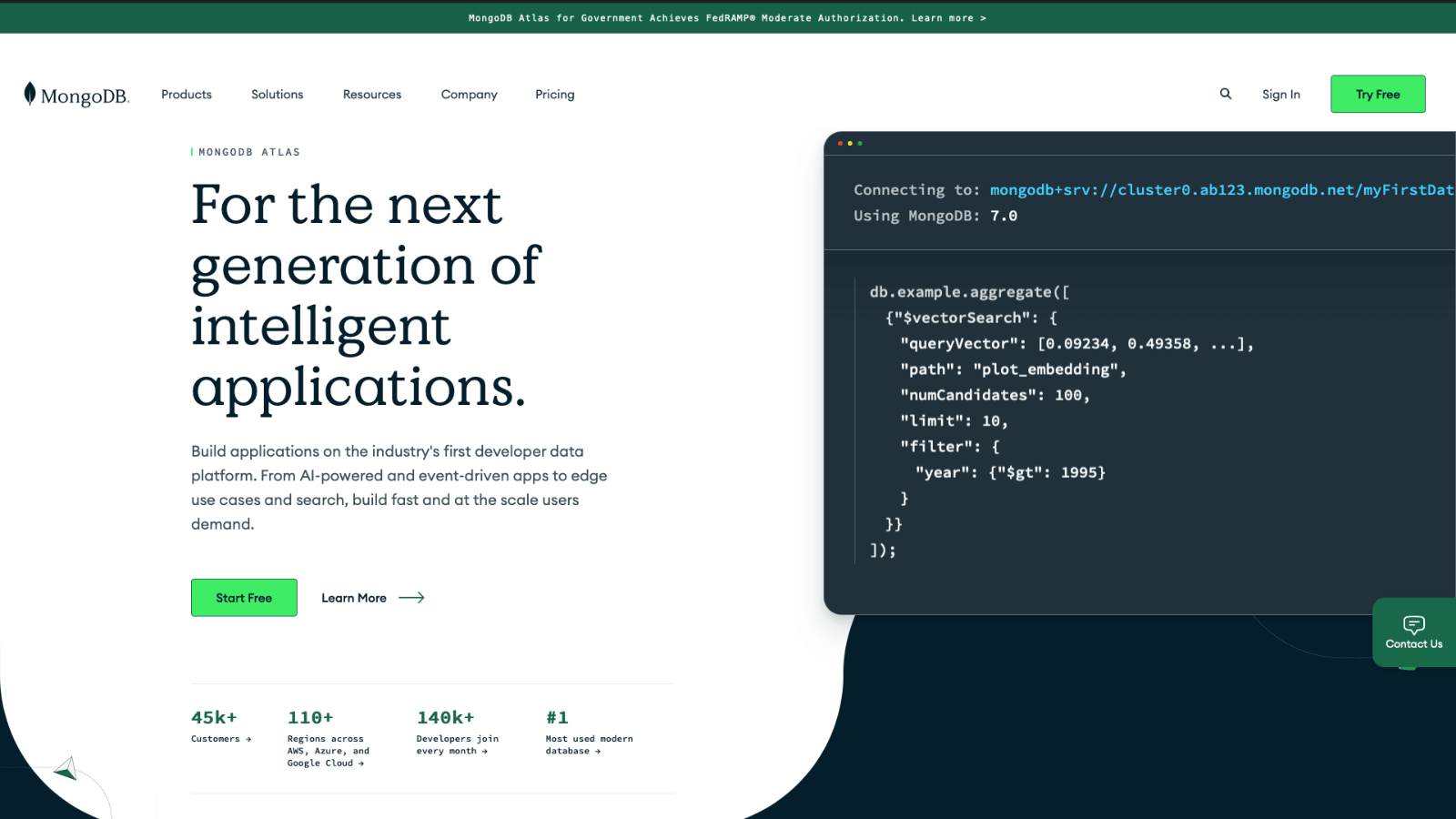Image resolution: width=1456 pixels, height=819 pixels.
Task: Open the Products menu
Action: coord(187,95)
